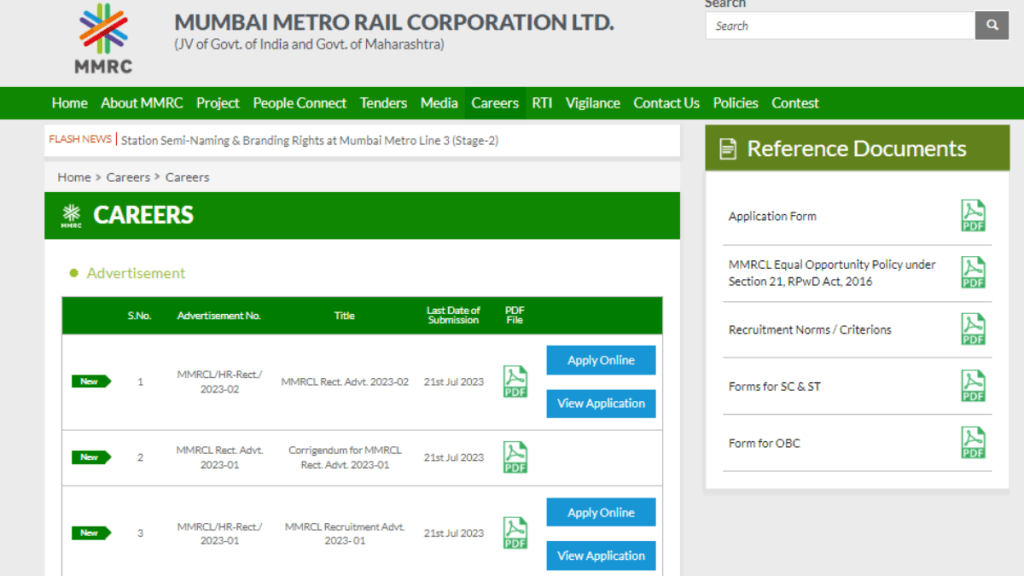Click the Application Form document link

[x=772, y=216]
